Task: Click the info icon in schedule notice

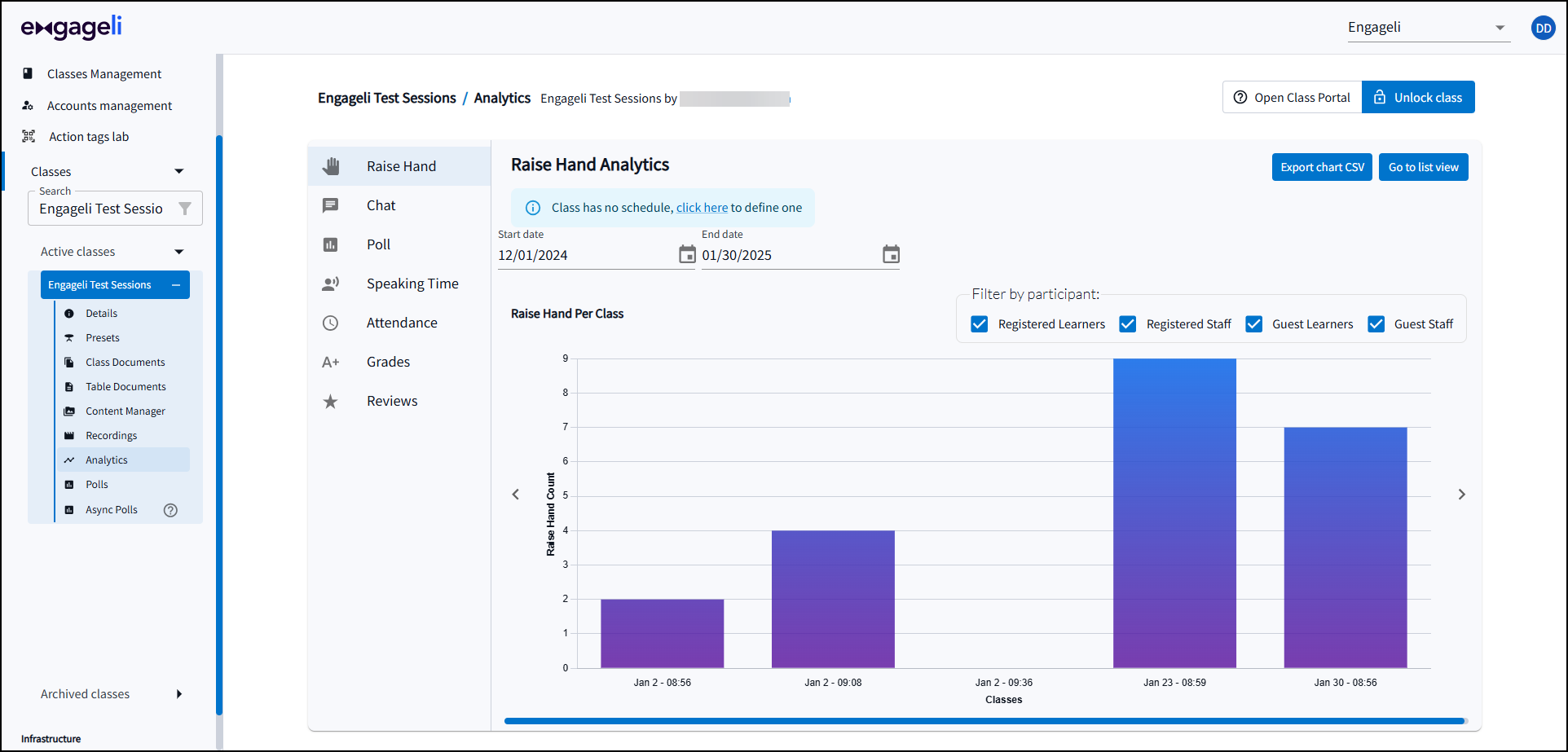Action: coord(533,208)
